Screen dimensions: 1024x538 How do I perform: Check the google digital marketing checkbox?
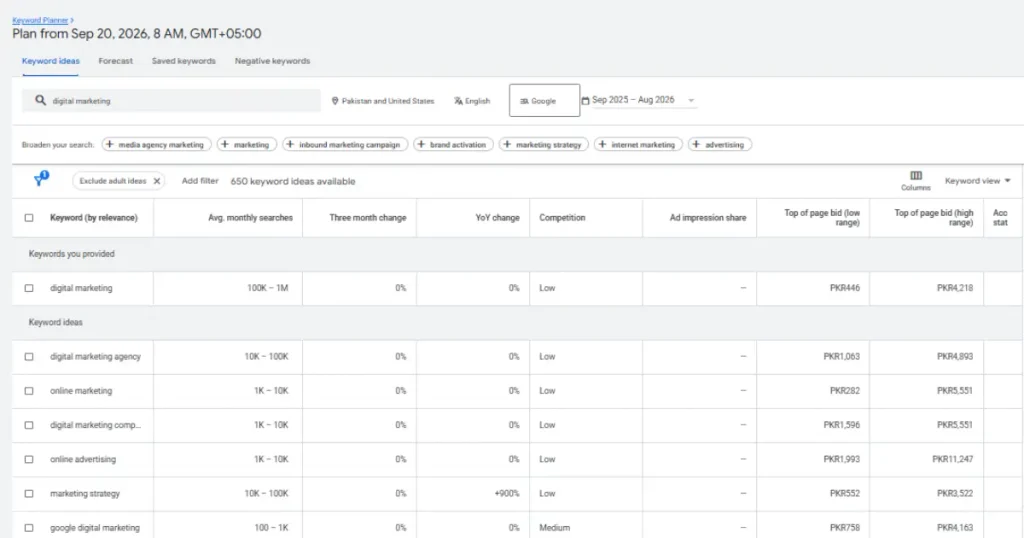[29, 528]
